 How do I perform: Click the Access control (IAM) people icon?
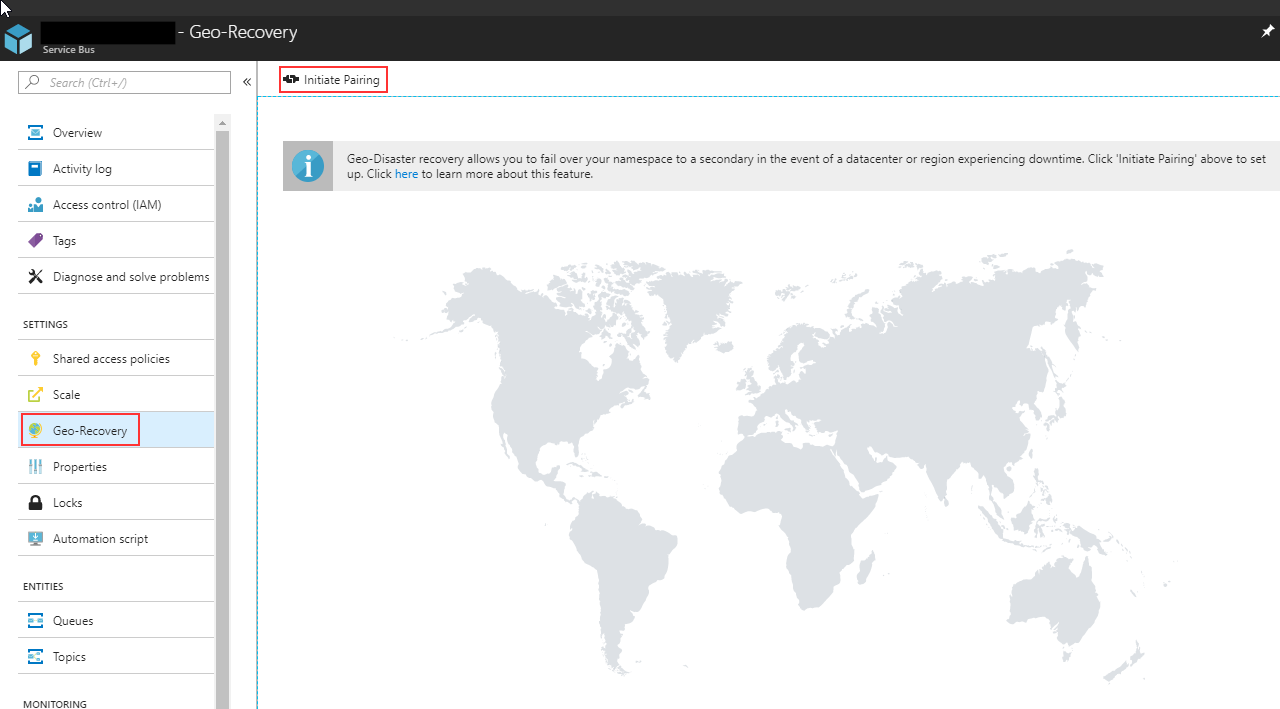35,204
